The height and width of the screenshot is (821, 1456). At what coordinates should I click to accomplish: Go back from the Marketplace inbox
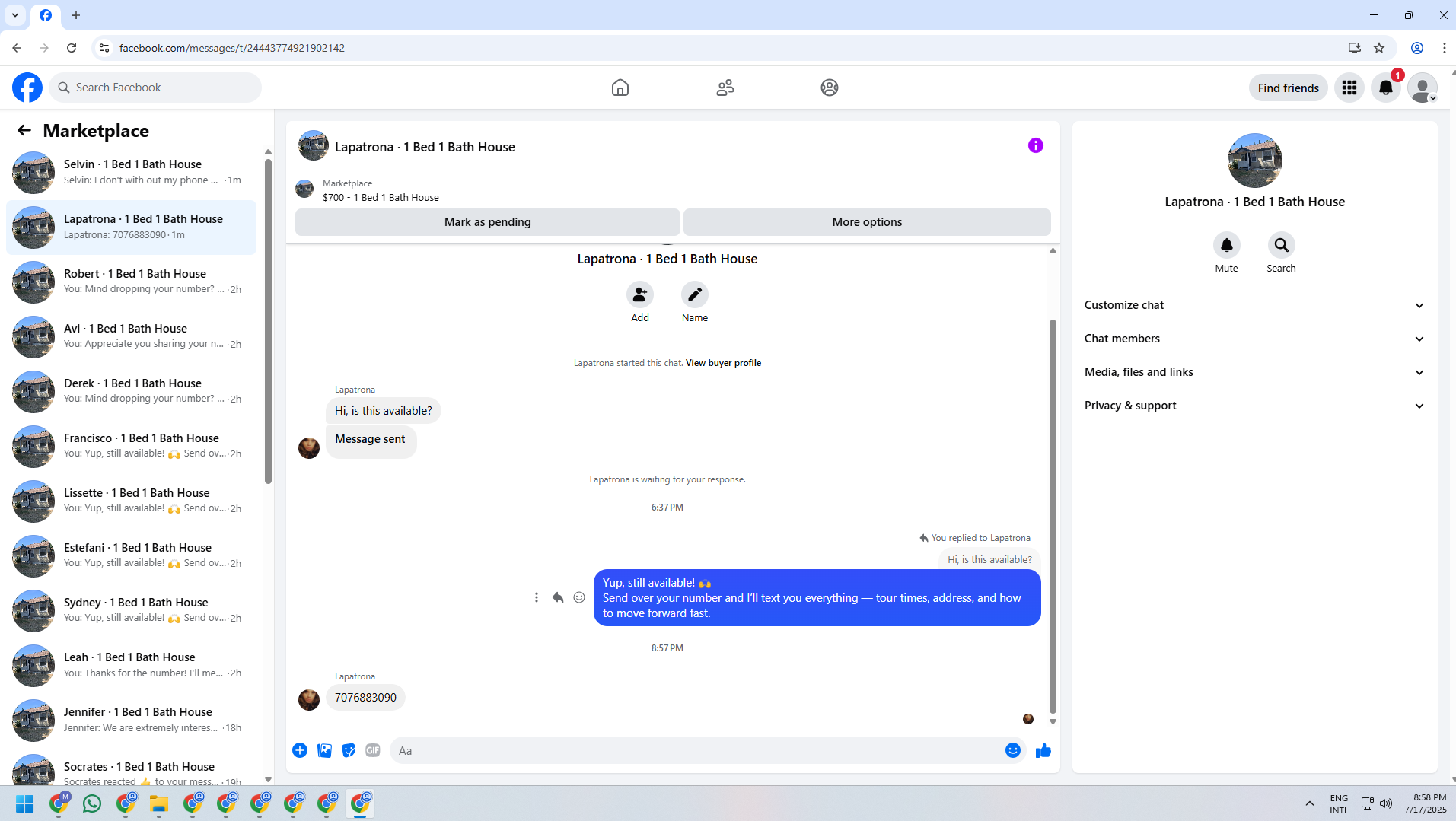[24, 131]
